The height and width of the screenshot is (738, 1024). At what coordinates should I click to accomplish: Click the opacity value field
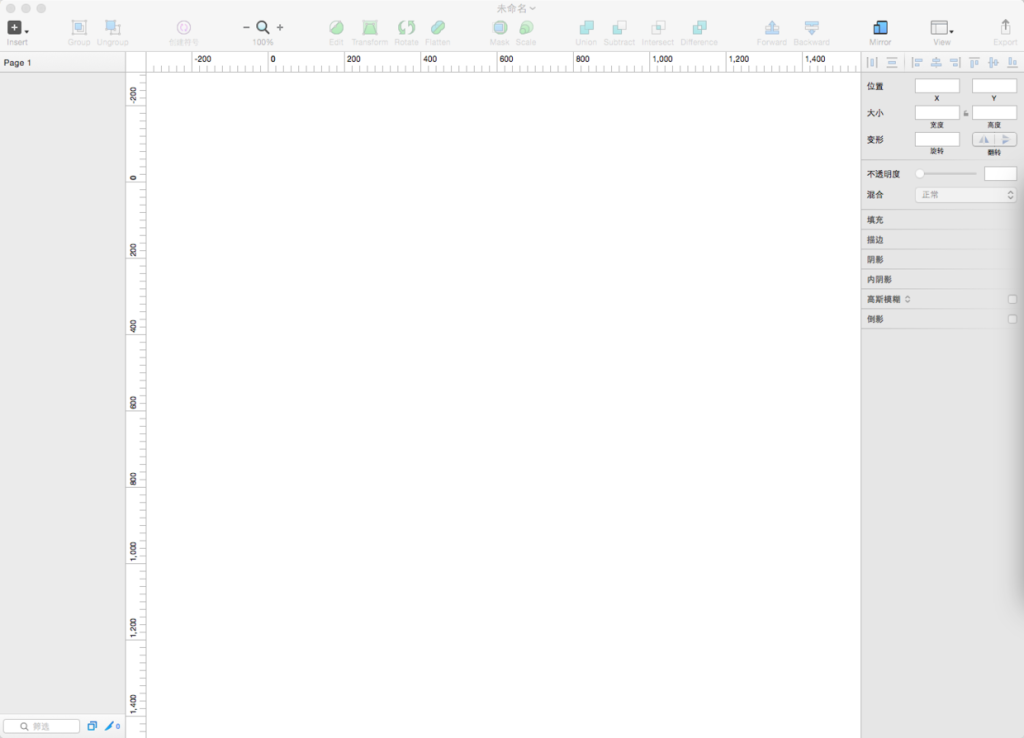[x=1000, y=173]
